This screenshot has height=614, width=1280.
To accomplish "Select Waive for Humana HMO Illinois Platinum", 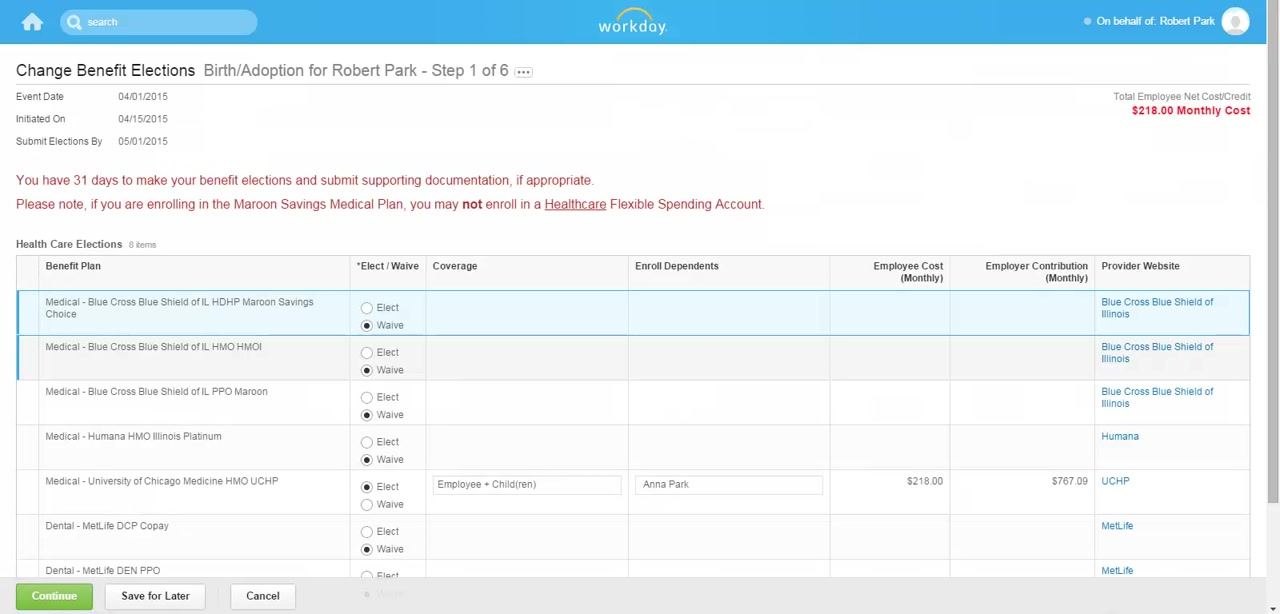I will click(367, 460).
